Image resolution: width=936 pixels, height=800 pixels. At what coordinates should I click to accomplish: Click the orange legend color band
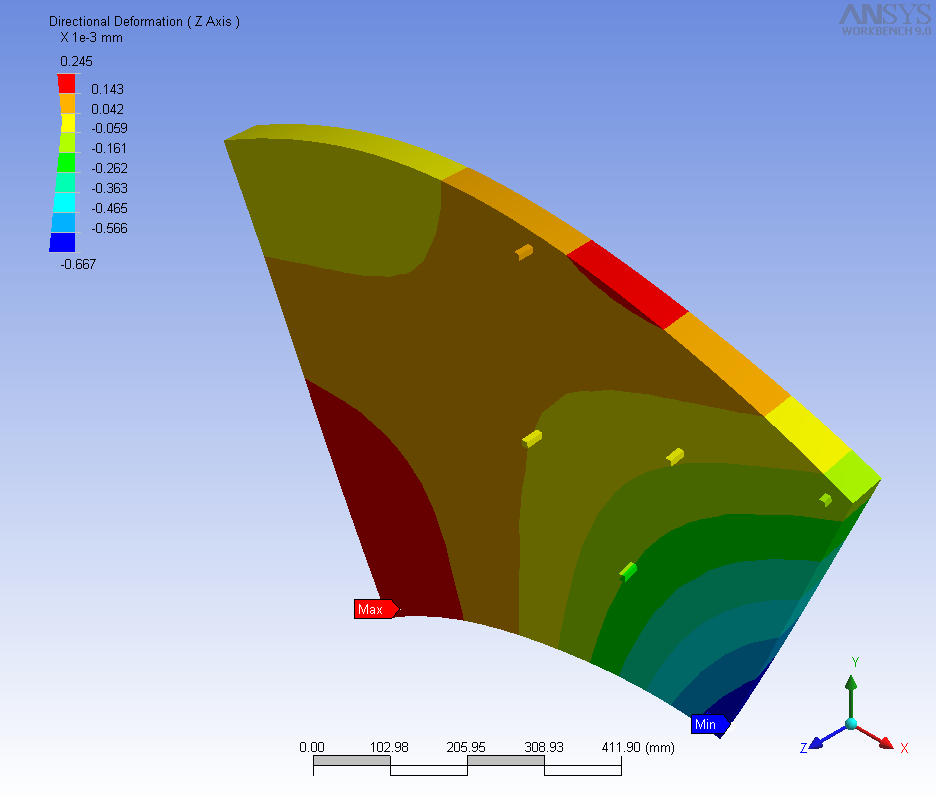67,103
